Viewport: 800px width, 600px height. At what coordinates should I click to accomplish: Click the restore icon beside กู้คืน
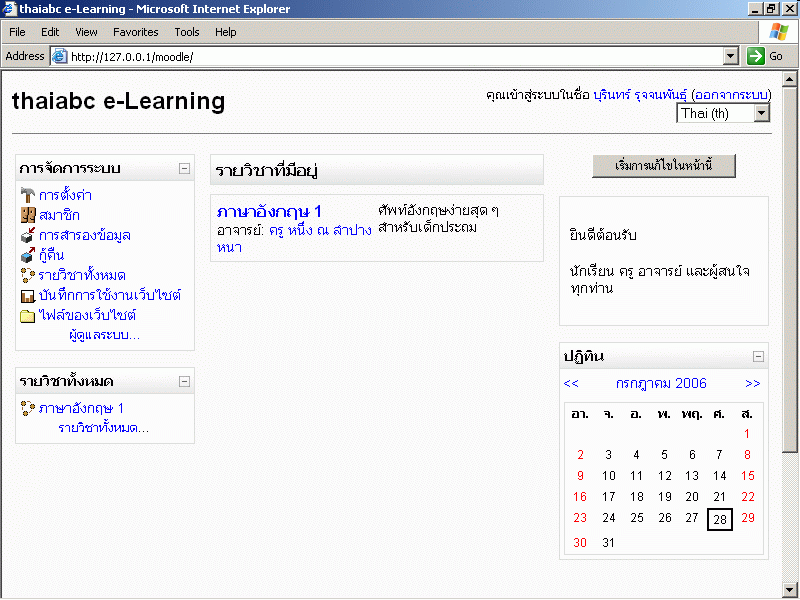click(28, 255)
